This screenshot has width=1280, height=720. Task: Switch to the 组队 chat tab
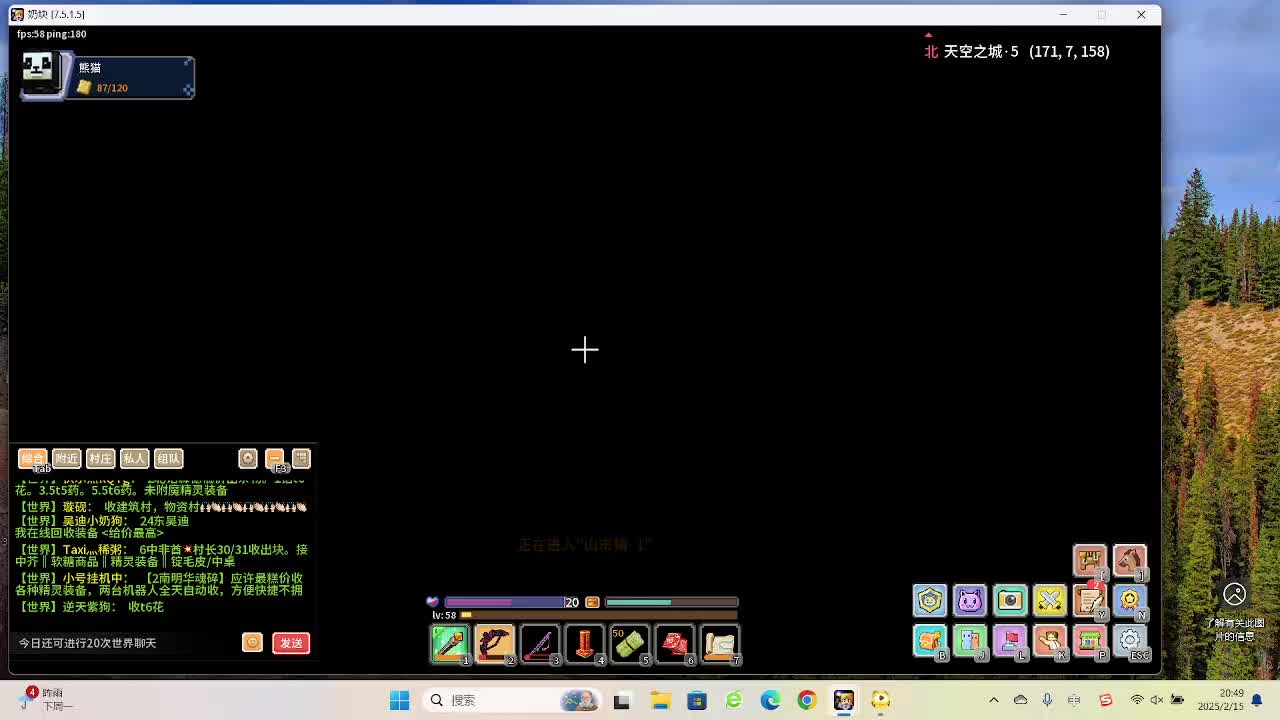168,458
